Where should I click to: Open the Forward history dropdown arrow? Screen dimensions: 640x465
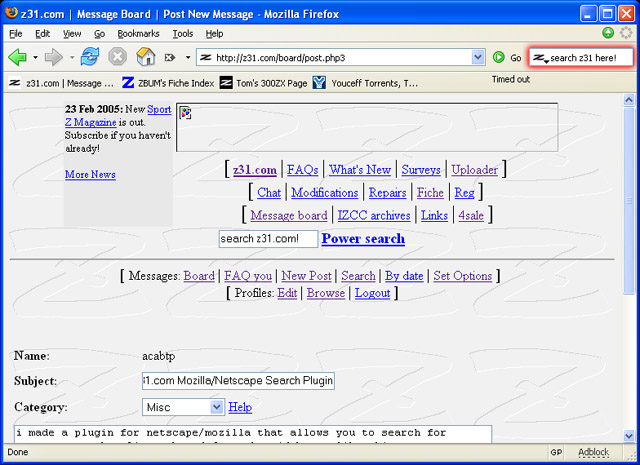pos(72,58)
